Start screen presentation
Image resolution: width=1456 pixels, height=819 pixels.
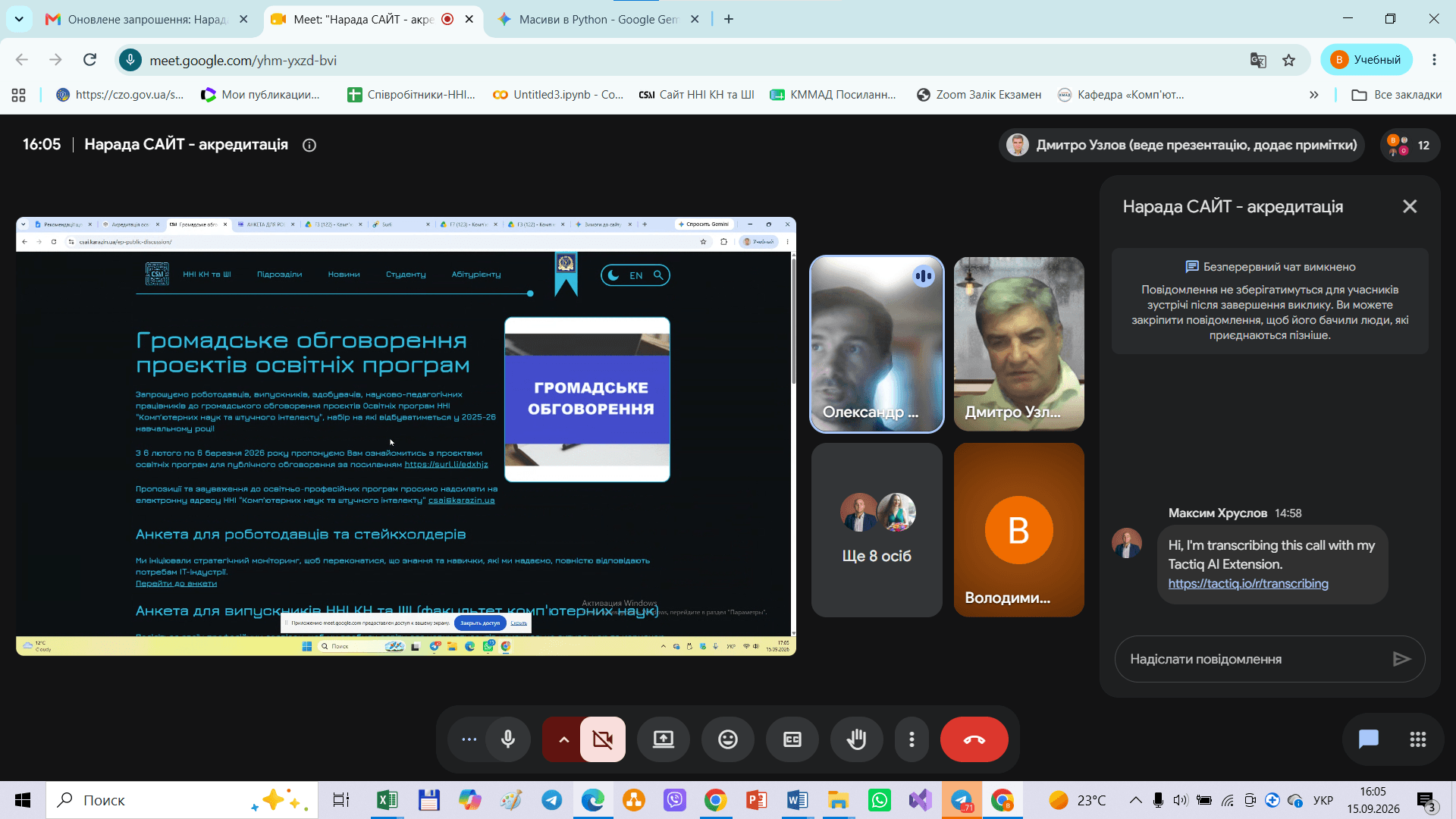(664, 739)
